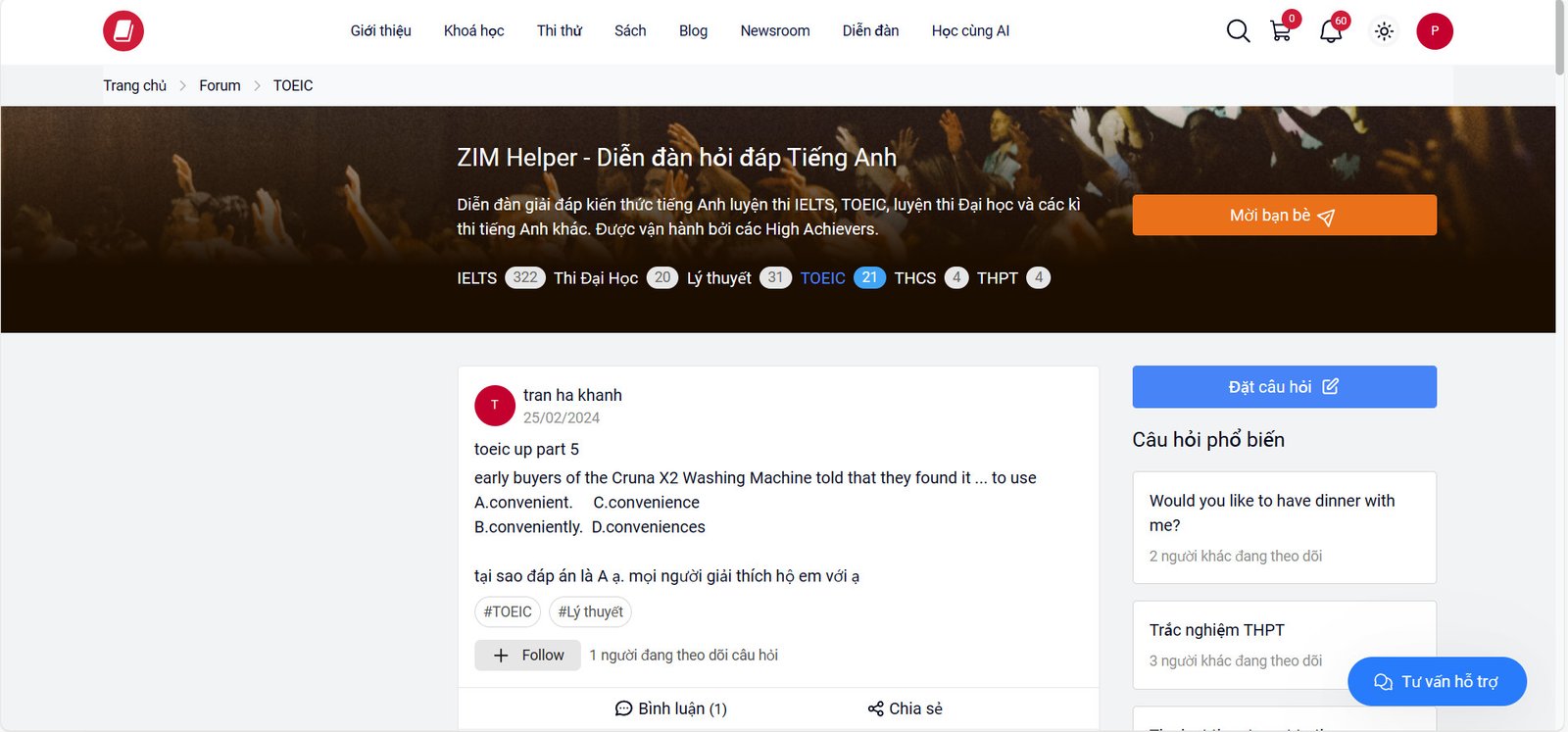The image size is (1568, 732).
Task: Open Bình luận comments section
Action: click(x=671, y=708)
